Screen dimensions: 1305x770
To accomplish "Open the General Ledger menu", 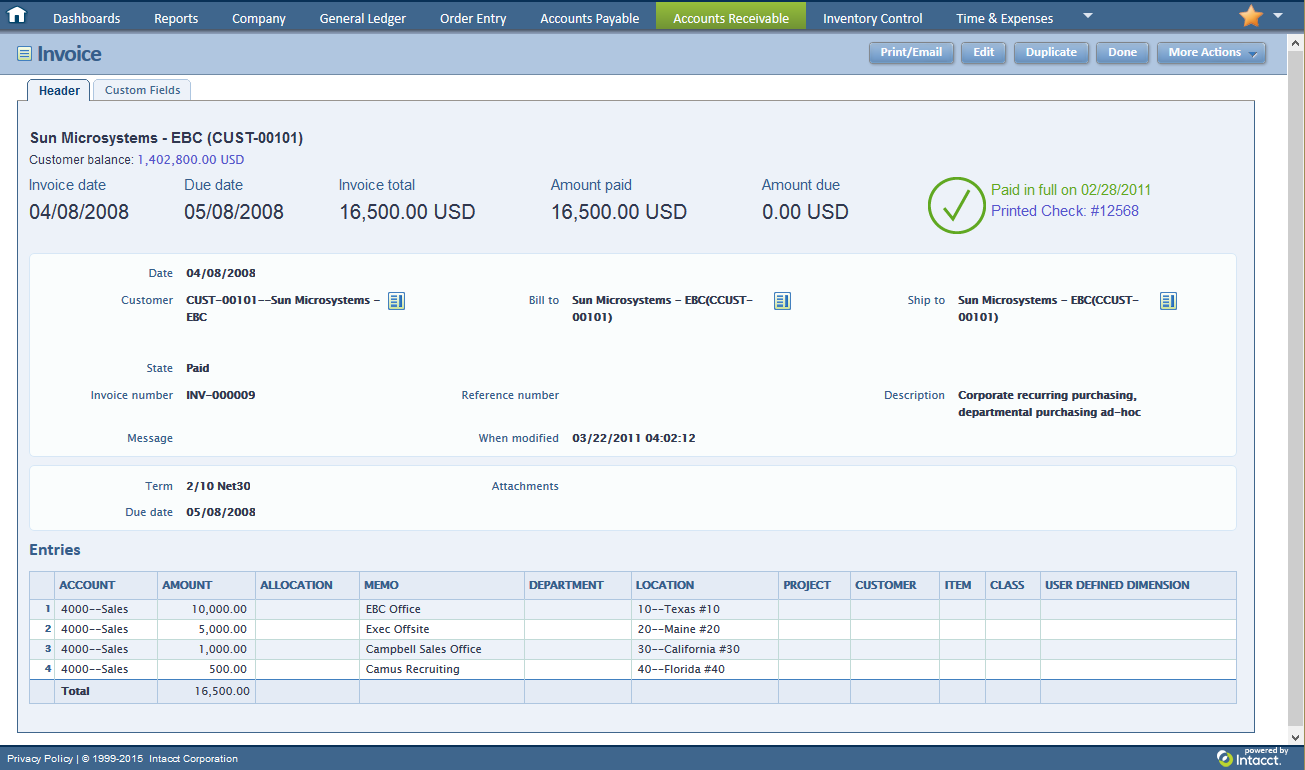I will [362, 18].
